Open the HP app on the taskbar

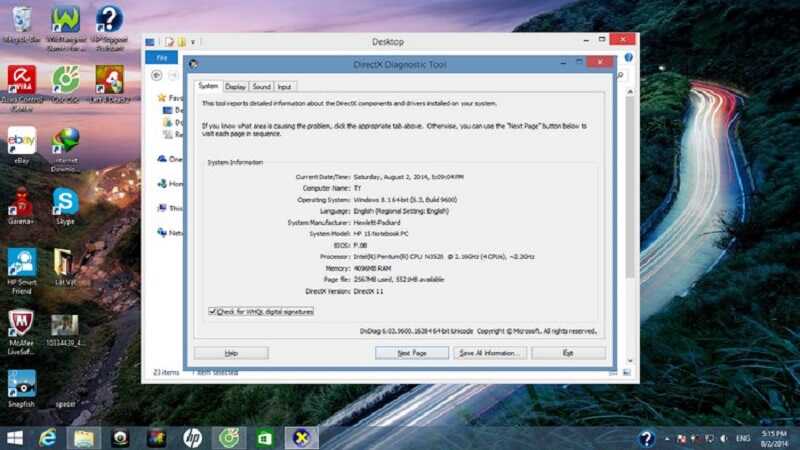tap(192, 438)
